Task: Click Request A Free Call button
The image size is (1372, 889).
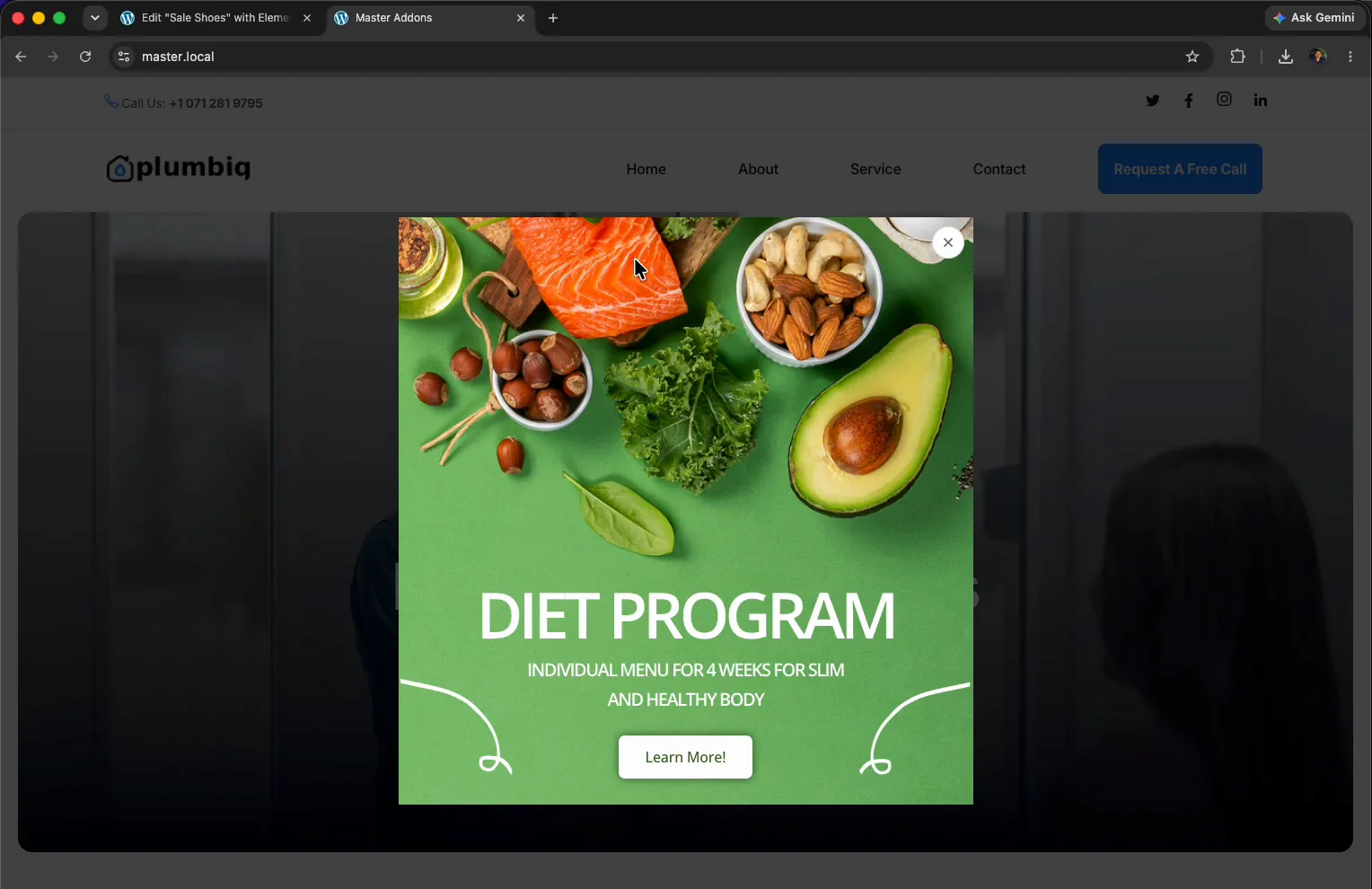Action: (x=1180, y=169)
